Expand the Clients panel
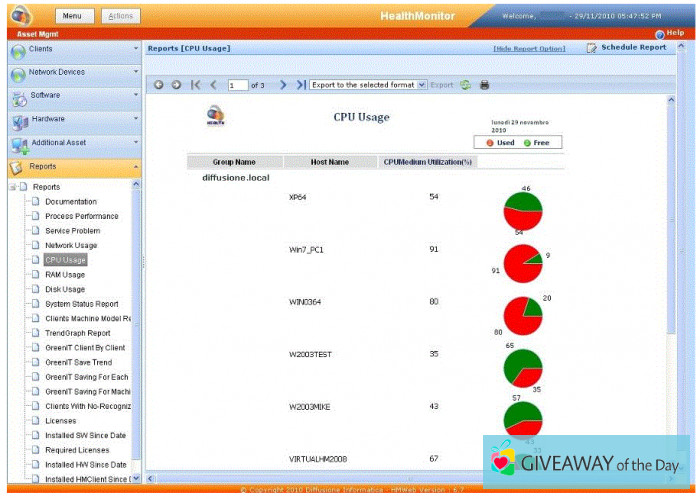 [136, 48]
